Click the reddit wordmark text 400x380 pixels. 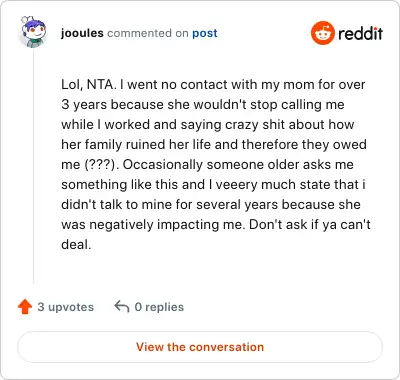[x=360, y=33]
